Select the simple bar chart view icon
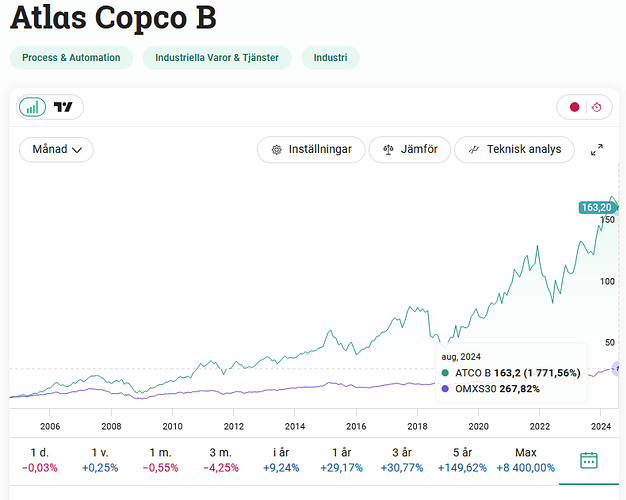 (34, 107)
